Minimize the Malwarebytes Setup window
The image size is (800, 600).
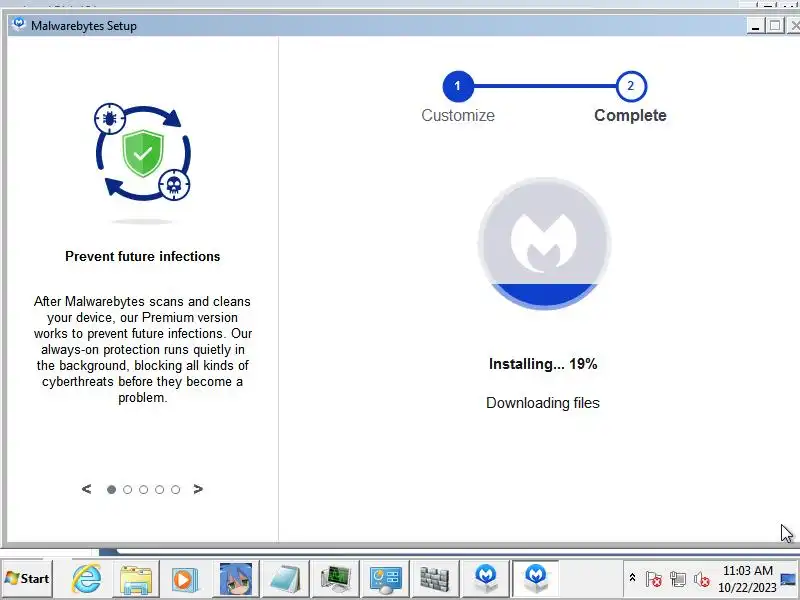click(756, 26)
